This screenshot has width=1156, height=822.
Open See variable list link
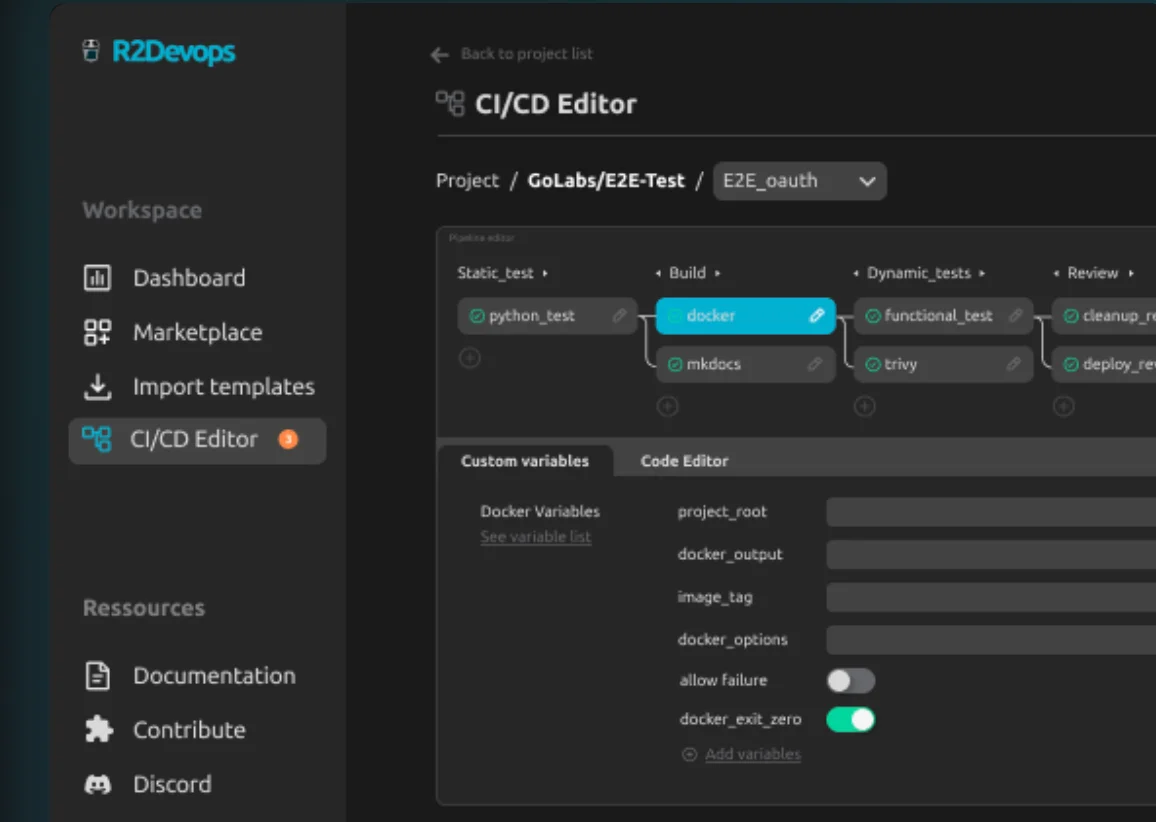pos(536,537)
